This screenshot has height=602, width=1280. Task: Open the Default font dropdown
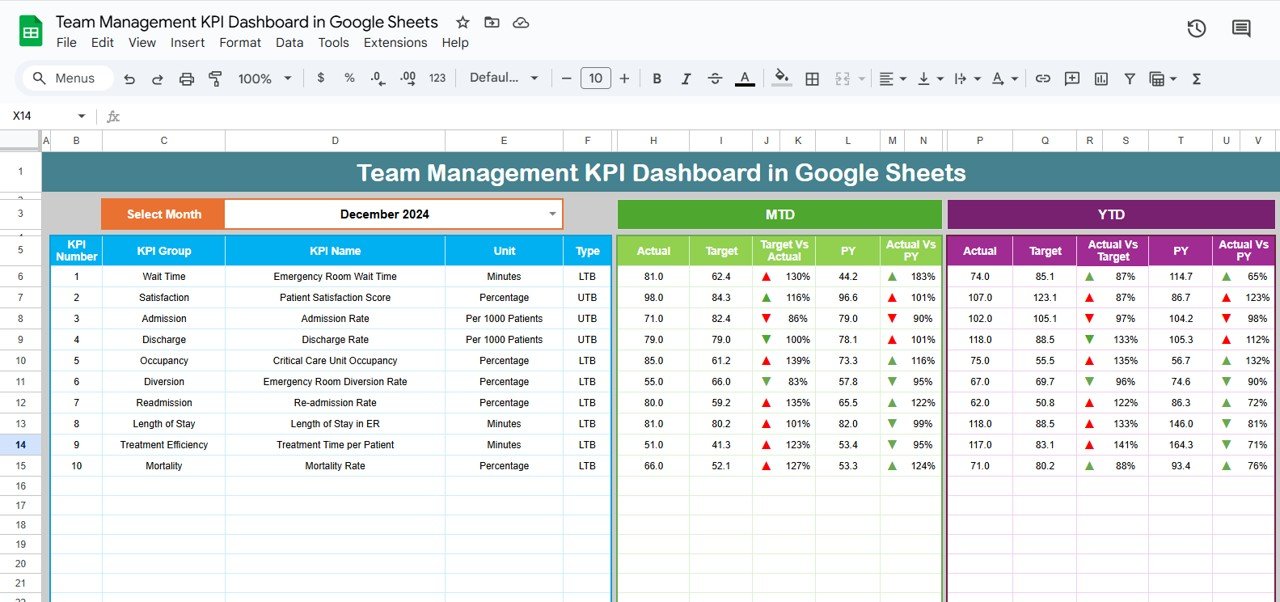pyautogui.click(x=504, y=78)
